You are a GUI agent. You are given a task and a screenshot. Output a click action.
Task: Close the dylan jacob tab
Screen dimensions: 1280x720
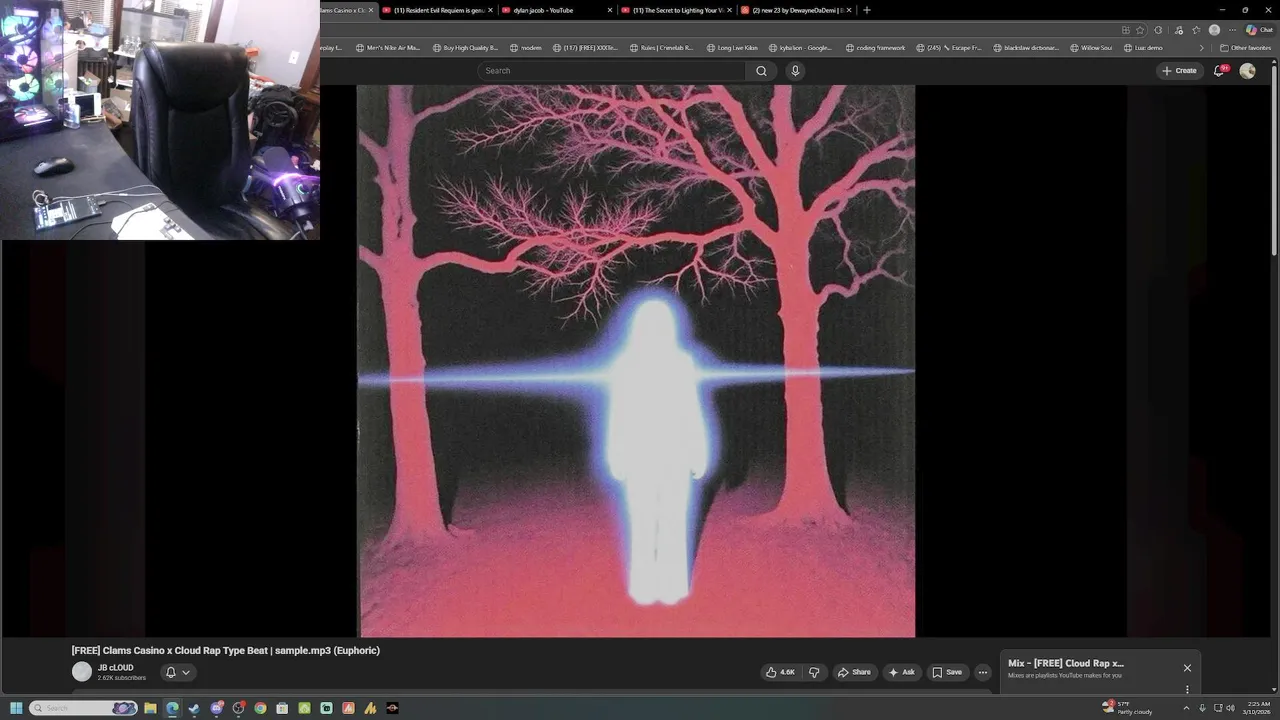coord(610,10)
